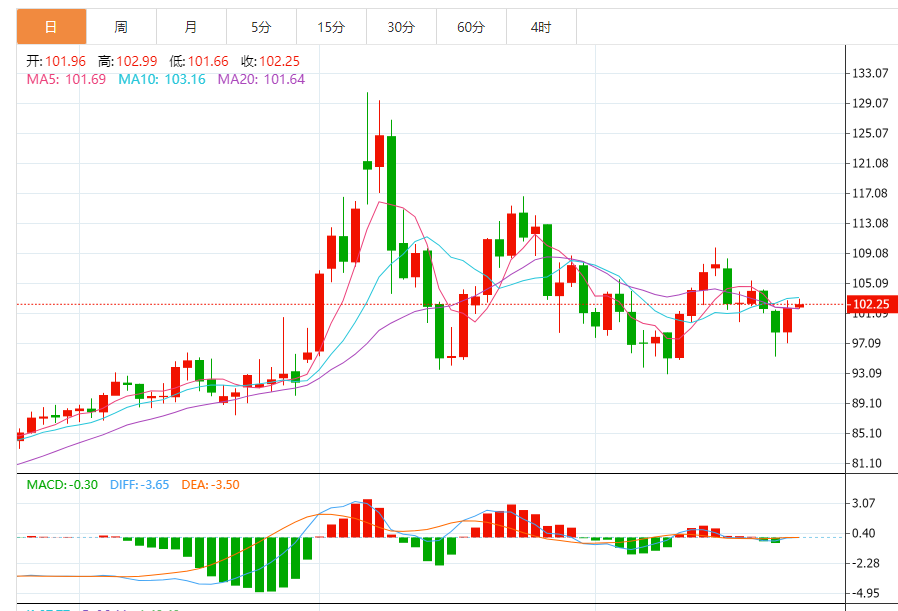
Task: Click the MA10: 103.16 indicator label
Action: 162,80
